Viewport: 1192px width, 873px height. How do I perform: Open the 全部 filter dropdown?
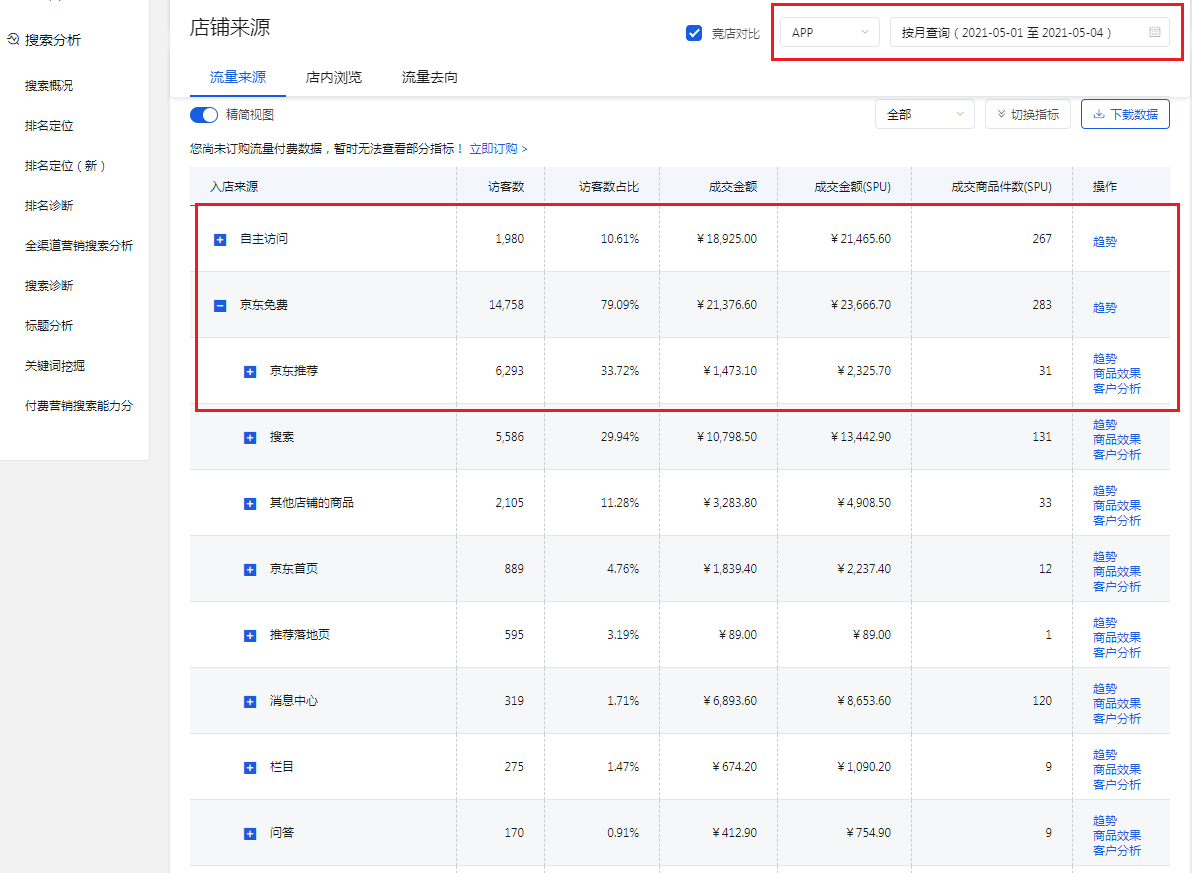click(924, 114)
